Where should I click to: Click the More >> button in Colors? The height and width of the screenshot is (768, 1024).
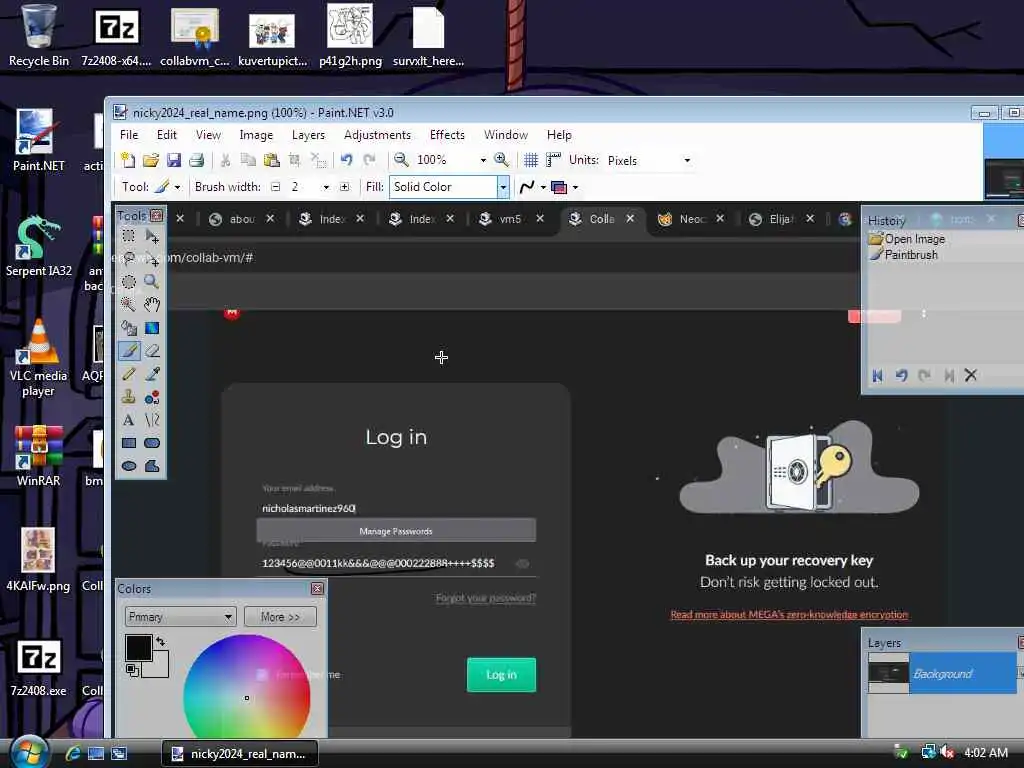click(280, 616)
